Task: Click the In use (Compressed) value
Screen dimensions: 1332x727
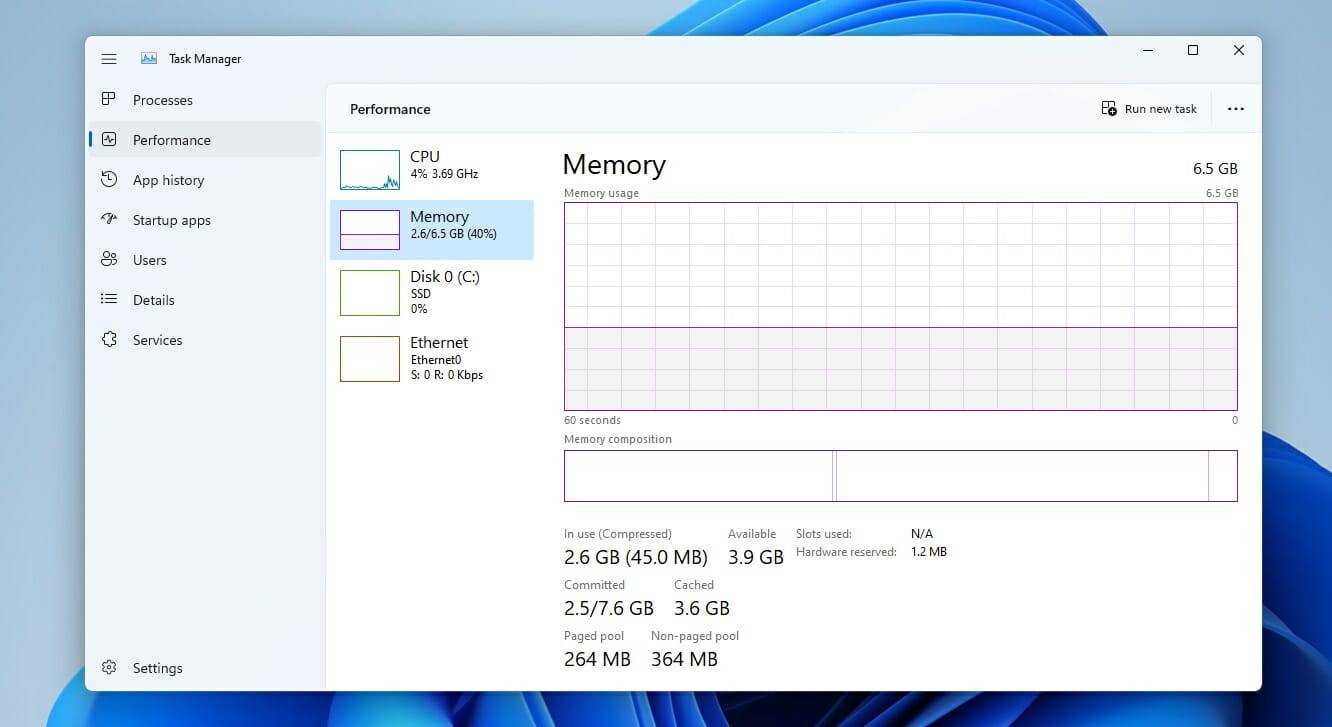Action: click(635, 557)
